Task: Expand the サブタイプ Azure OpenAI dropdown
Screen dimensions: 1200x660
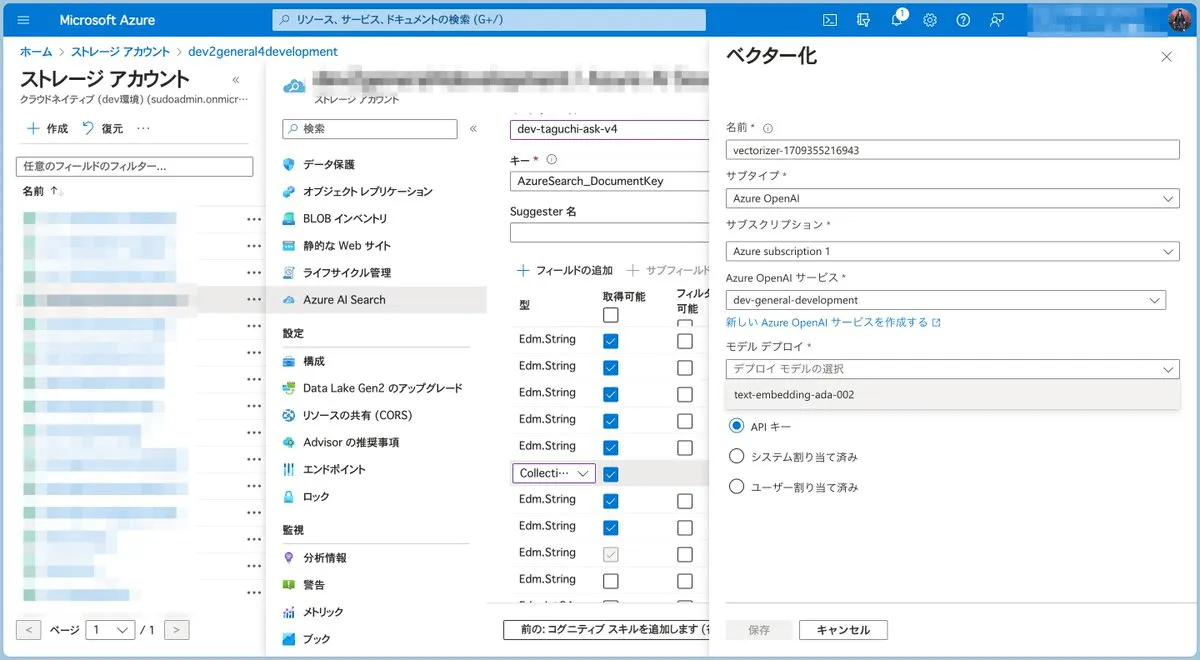Action: [x=952, y=199]
